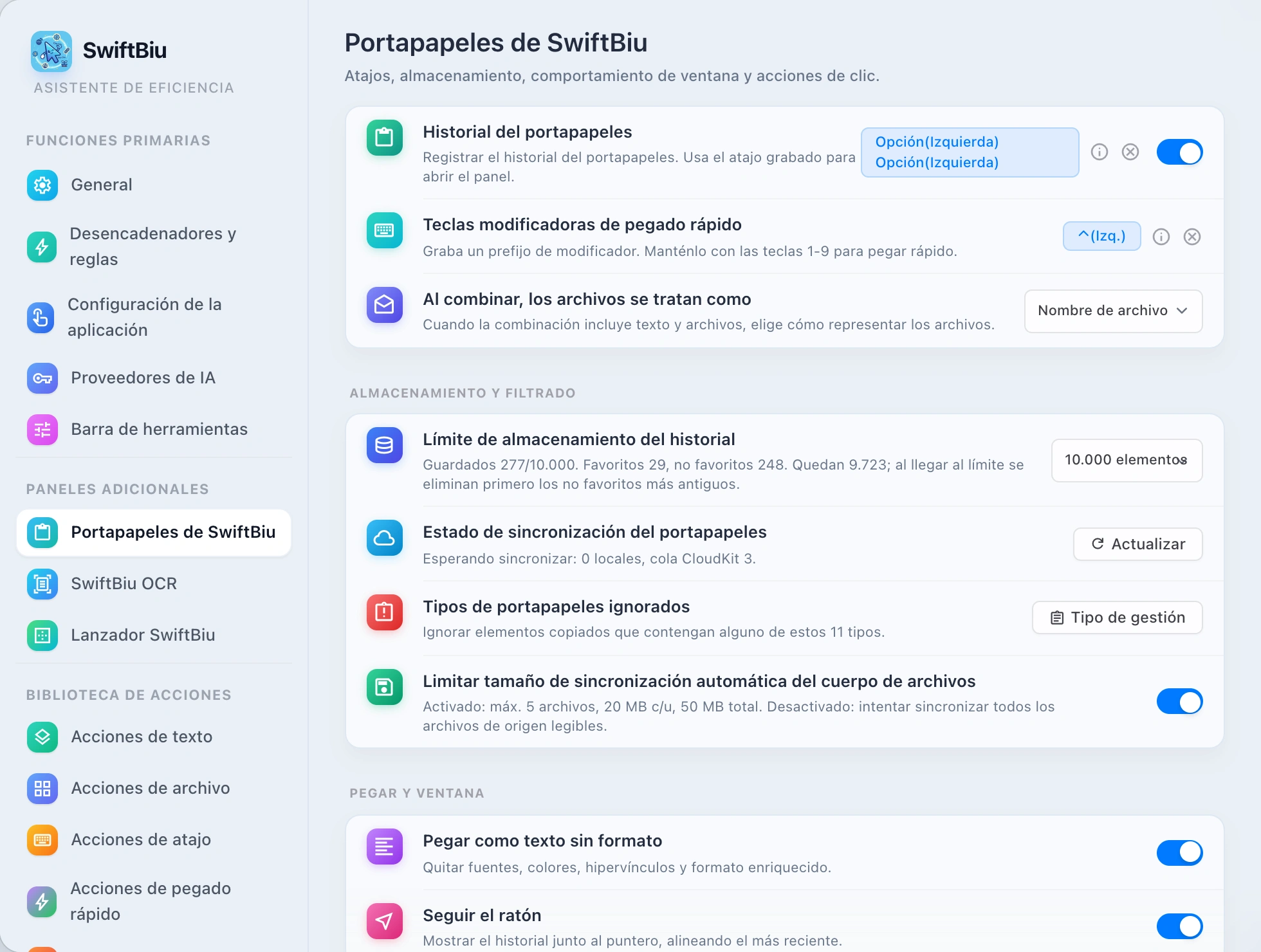Click the Seguir el ratón arrow icon
Image resolution: width=1261 pixels, height=952 pixels.
point(385,921)
